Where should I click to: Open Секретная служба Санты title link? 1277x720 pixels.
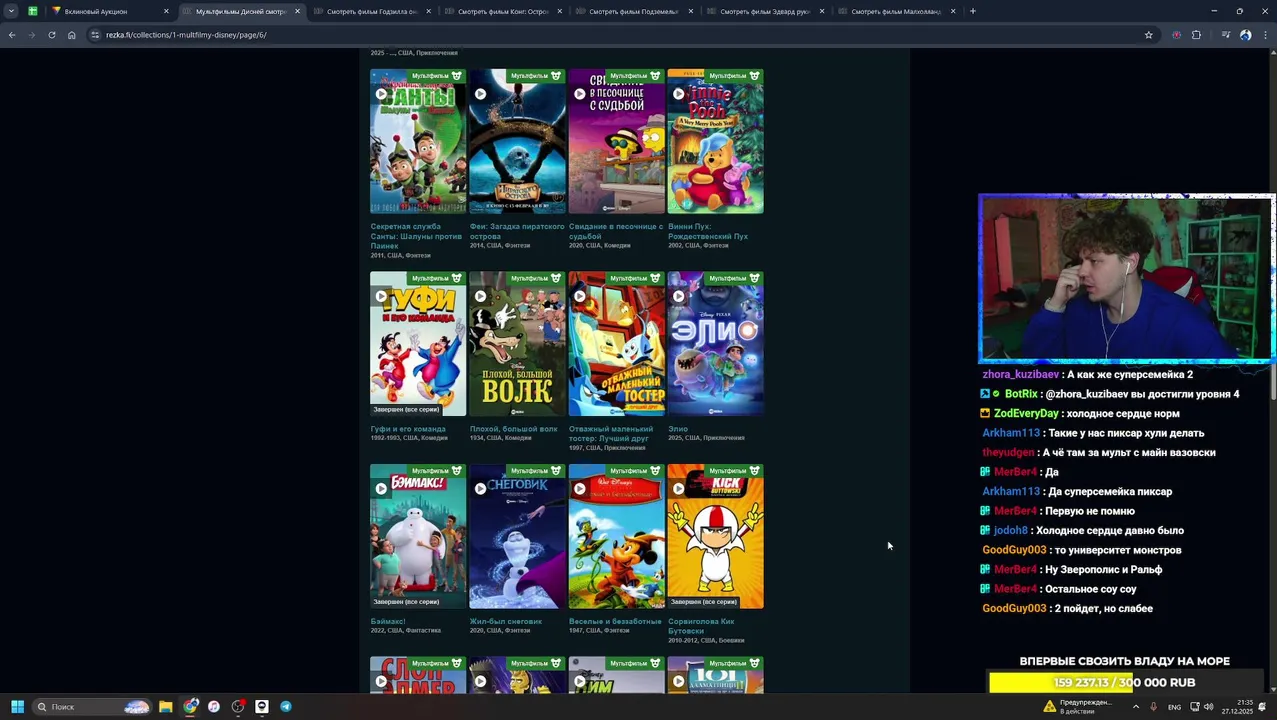point(416,236)
